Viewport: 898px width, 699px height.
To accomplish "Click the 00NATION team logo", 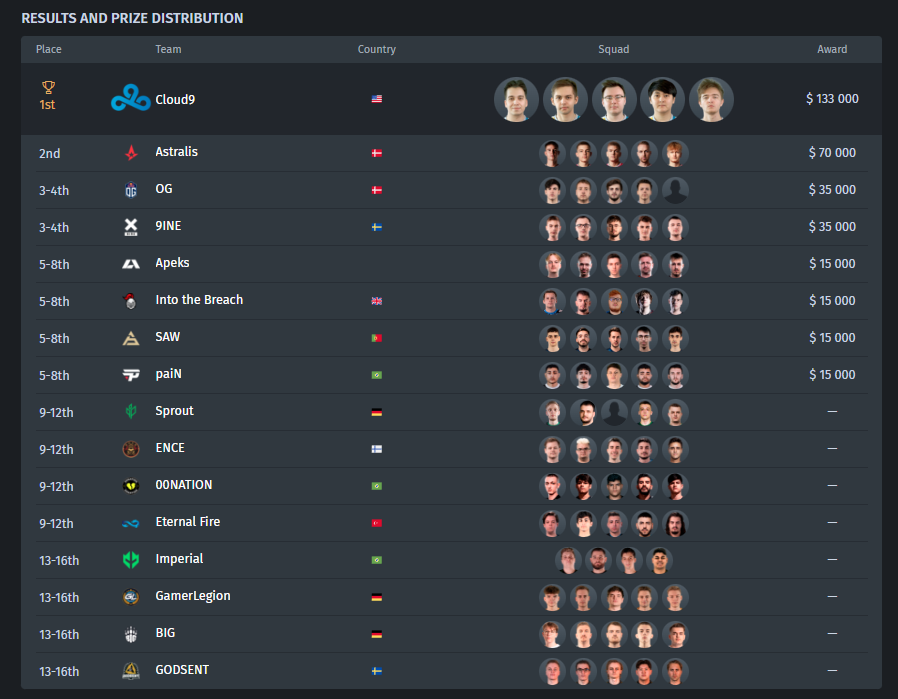I will pos(131,486).
